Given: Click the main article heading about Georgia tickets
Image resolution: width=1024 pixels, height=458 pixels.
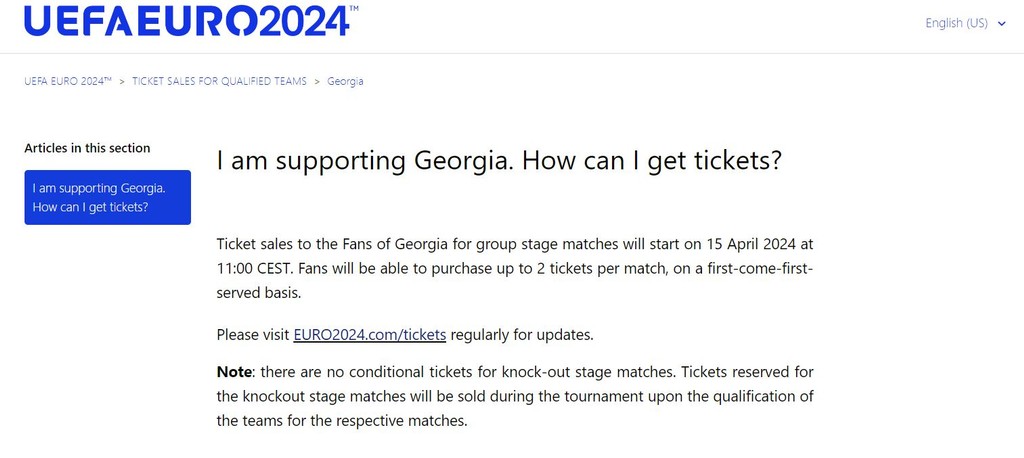Looking at the screenshot, I should click(499, 161).
